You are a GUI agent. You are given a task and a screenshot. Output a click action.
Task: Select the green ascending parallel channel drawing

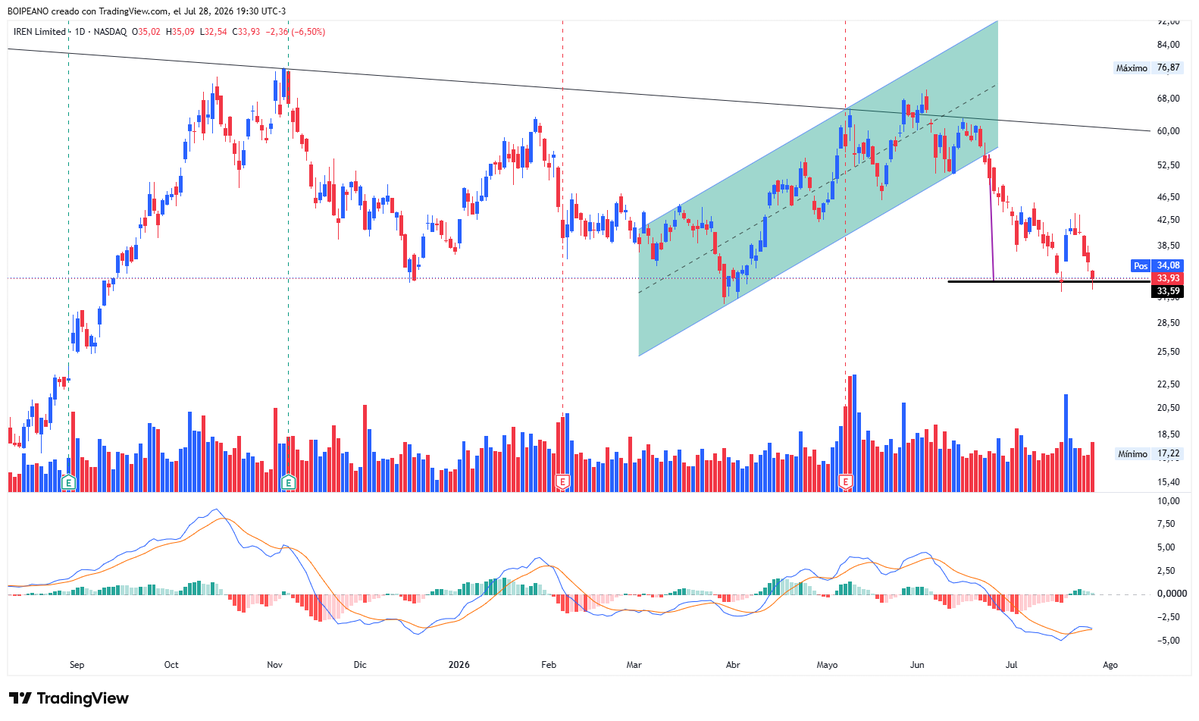pos(818,187)
